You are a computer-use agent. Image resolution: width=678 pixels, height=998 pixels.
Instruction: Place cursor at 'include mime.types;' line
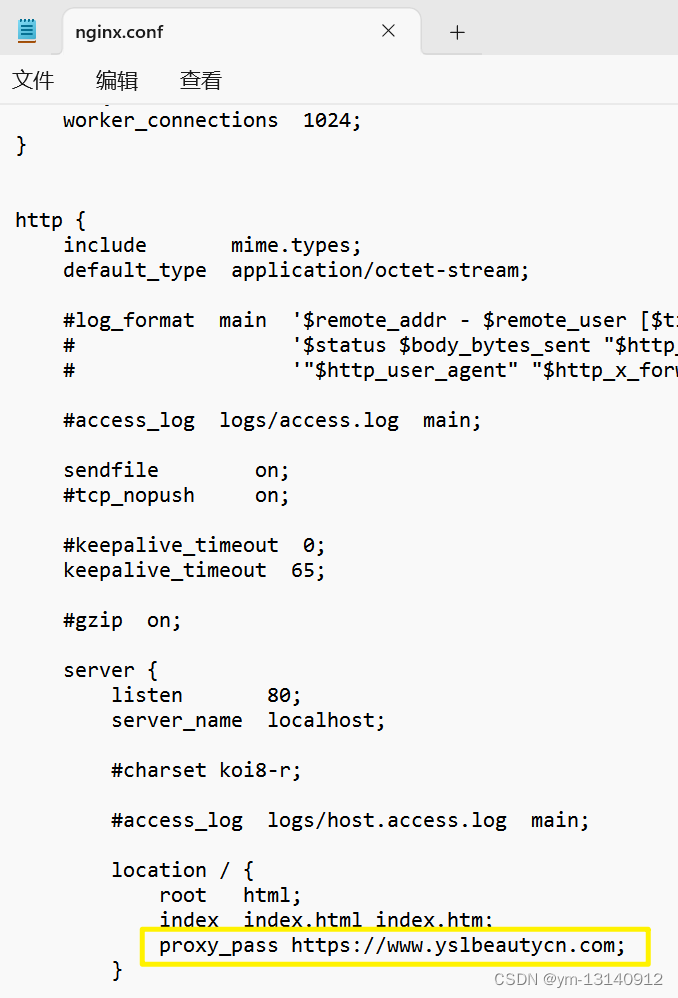(212, 245)
